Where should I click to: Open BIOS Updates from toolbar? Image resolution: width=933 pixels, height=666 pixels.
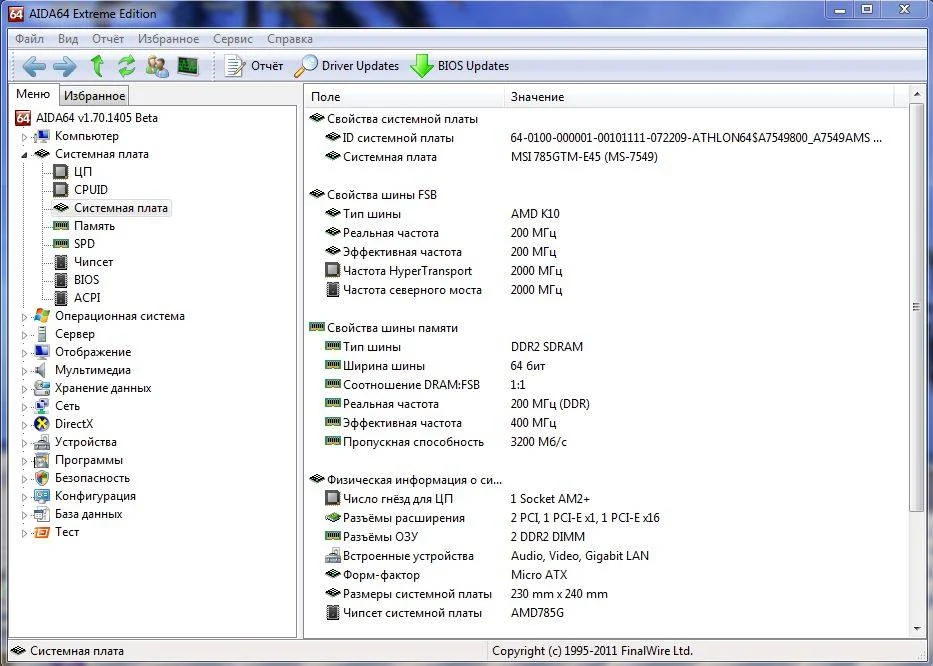point(460,66)
